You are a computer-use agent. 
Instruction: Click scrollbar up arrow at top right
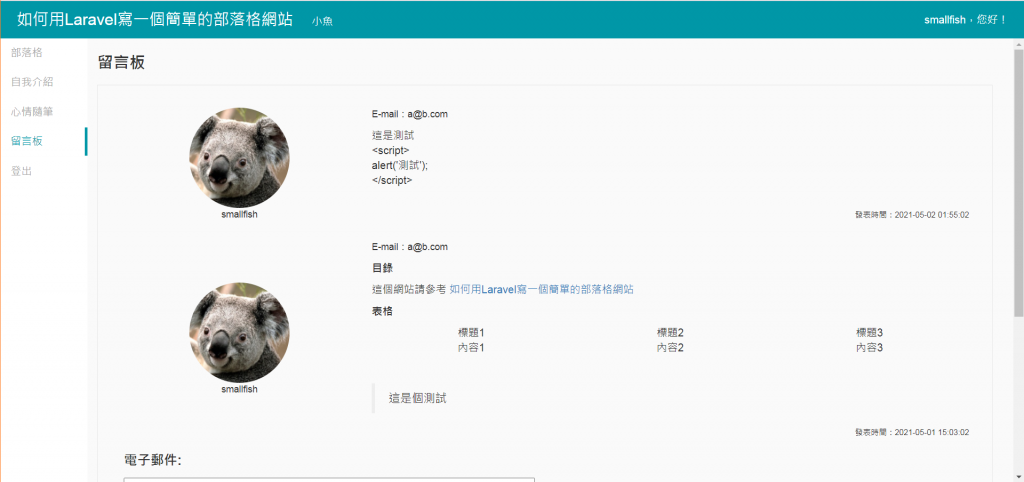point(1018,43)
